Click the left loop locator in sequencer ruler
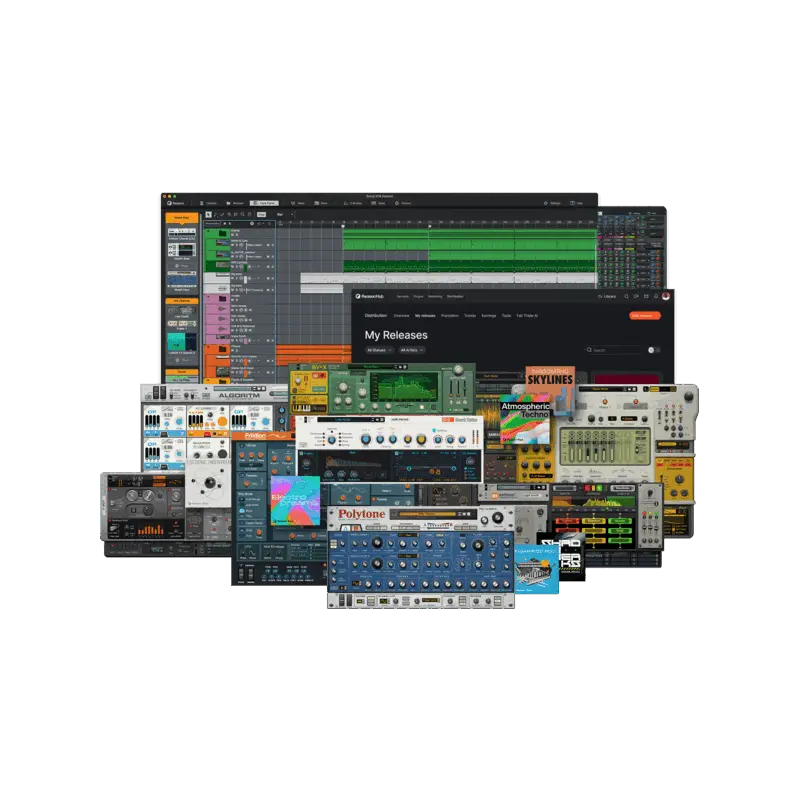The width and height of the screenshot is (800, 800). click(x=343, y=226)
